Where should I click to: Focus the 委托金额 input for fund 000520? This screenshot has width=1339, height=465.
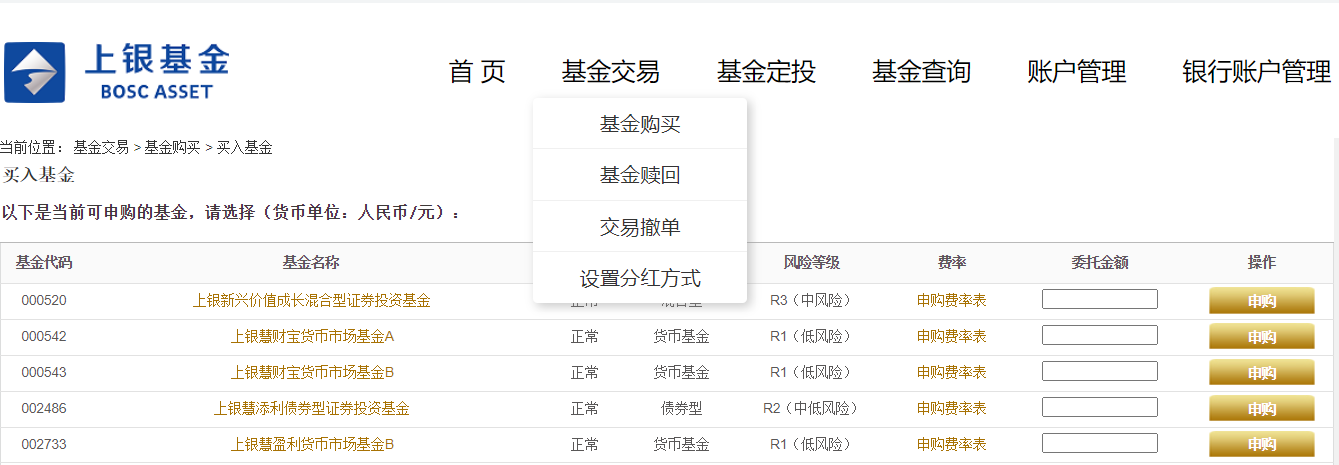[x=1100, y=299]
